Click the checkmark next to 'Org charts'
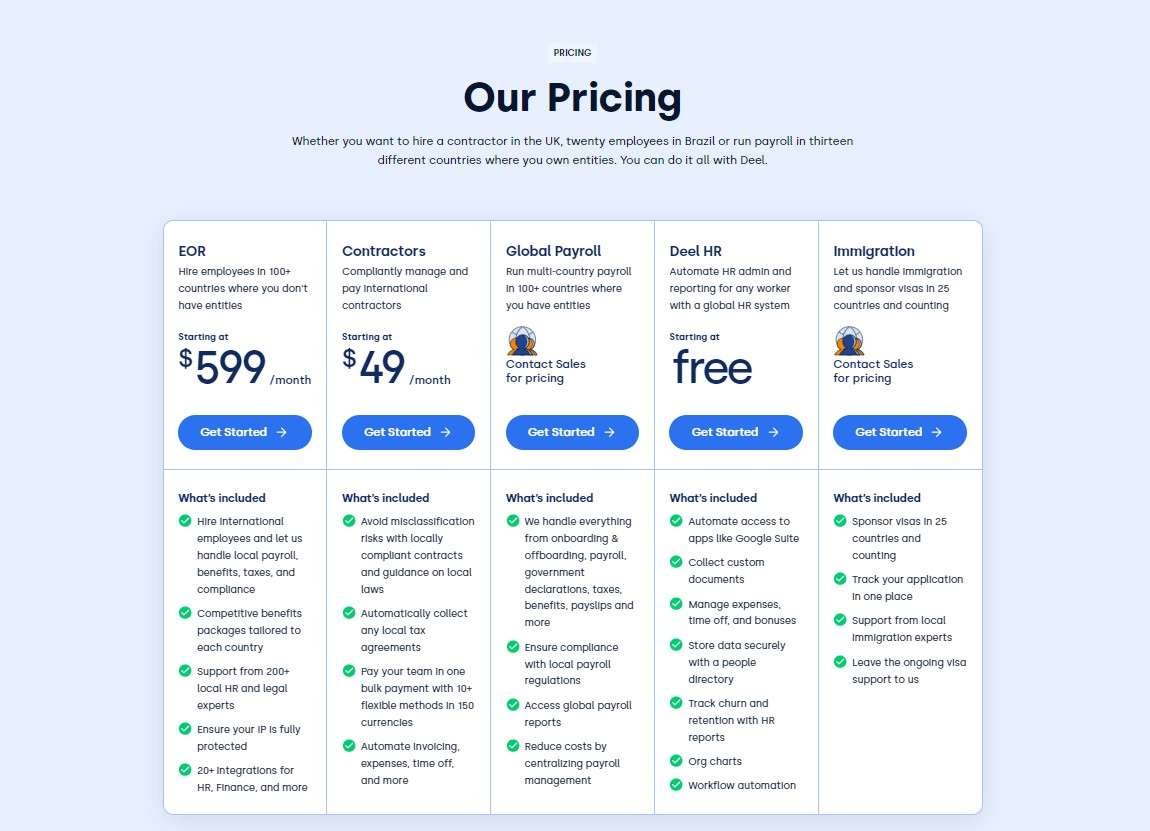Image resolution: width=1150 pixels, height=831 pixels. coord(676,761)
